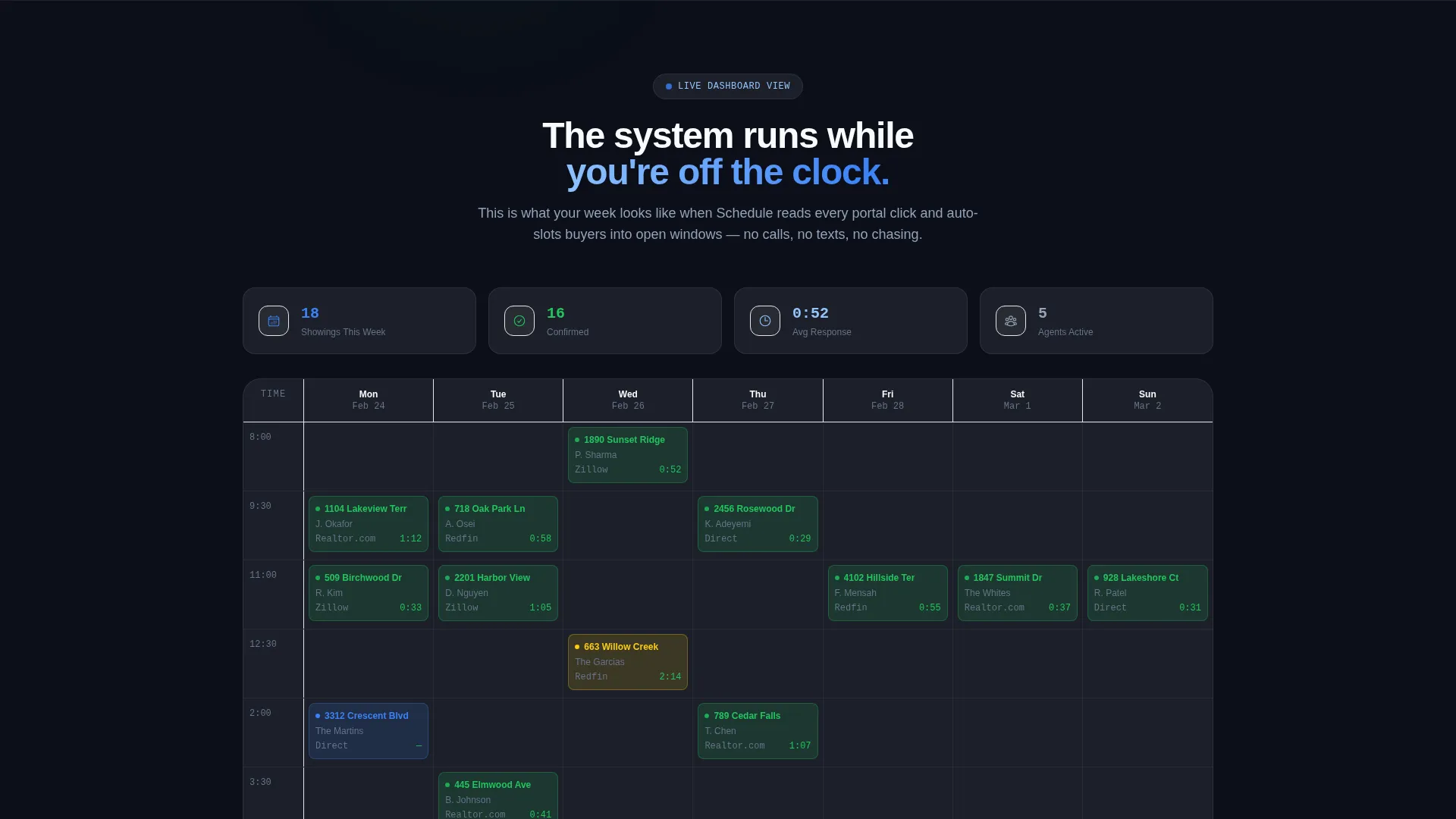Click the 1847 Summit Dr showing card
The width and height of the screenshot is (1456, 819).
point(1018,593)
